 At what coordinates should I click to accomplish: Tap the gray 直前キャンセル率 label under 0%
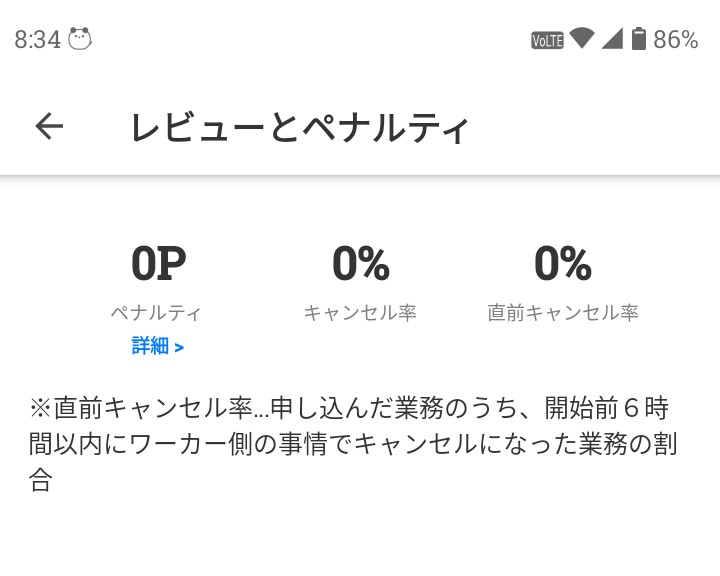[x=562, y=313]
